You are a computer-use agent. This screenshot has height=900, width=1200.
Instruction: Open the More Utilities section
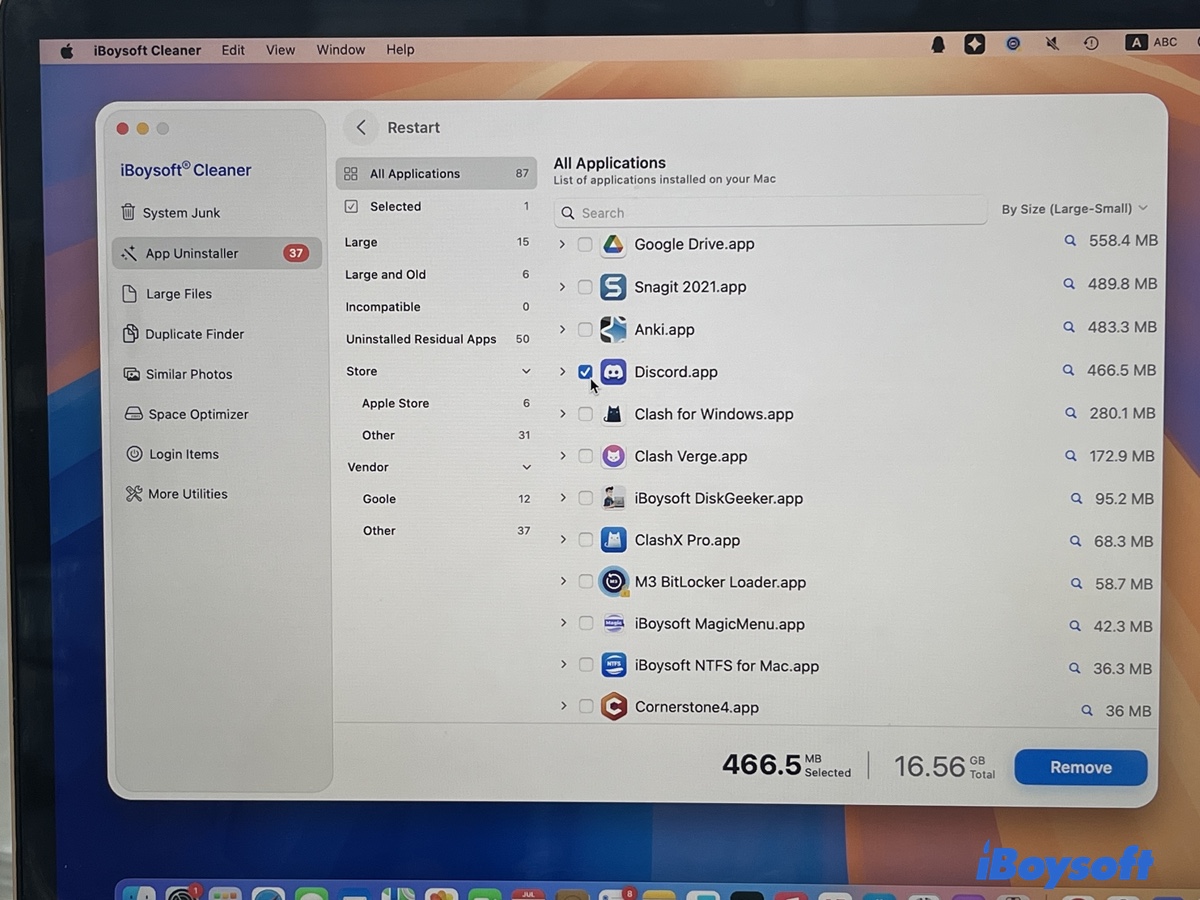[176, 494]
